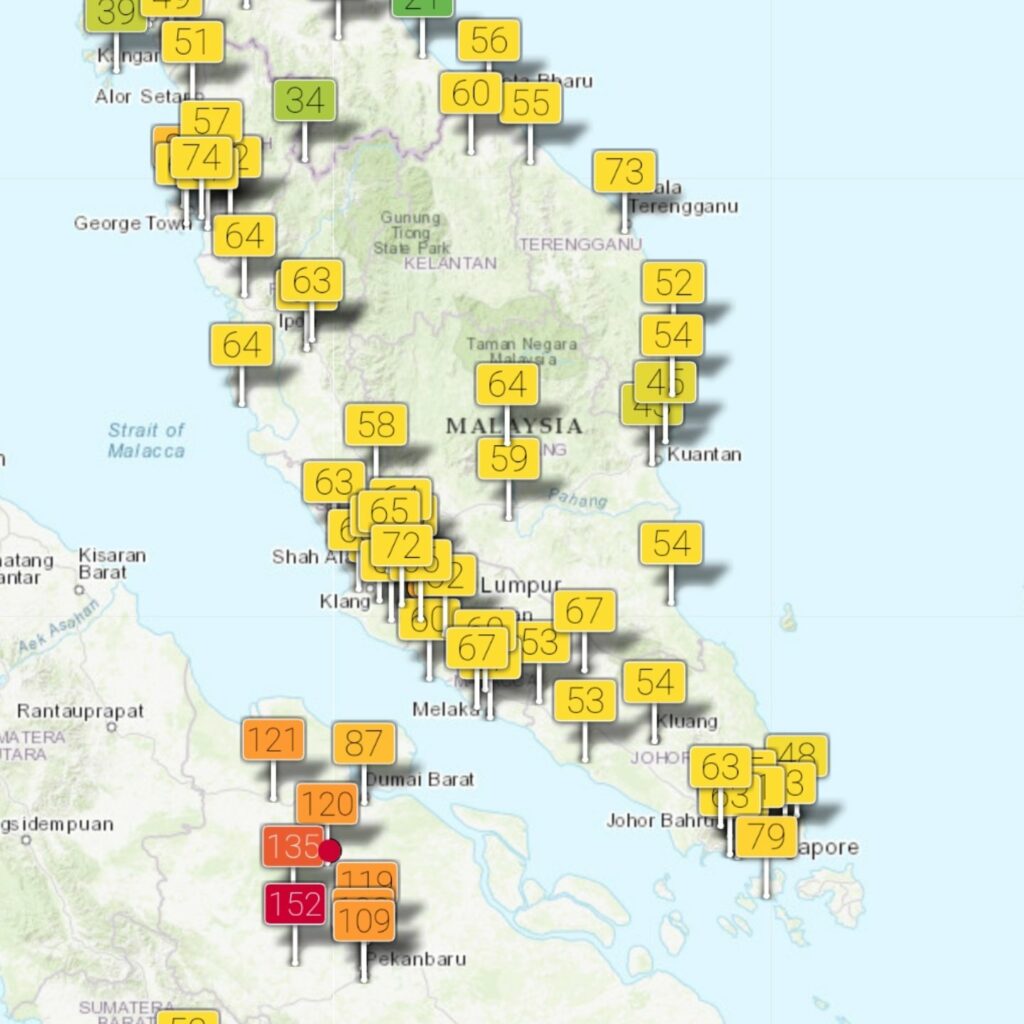
Task: Click the MALAYSIA country label
Action: click(x=515, y=426)
